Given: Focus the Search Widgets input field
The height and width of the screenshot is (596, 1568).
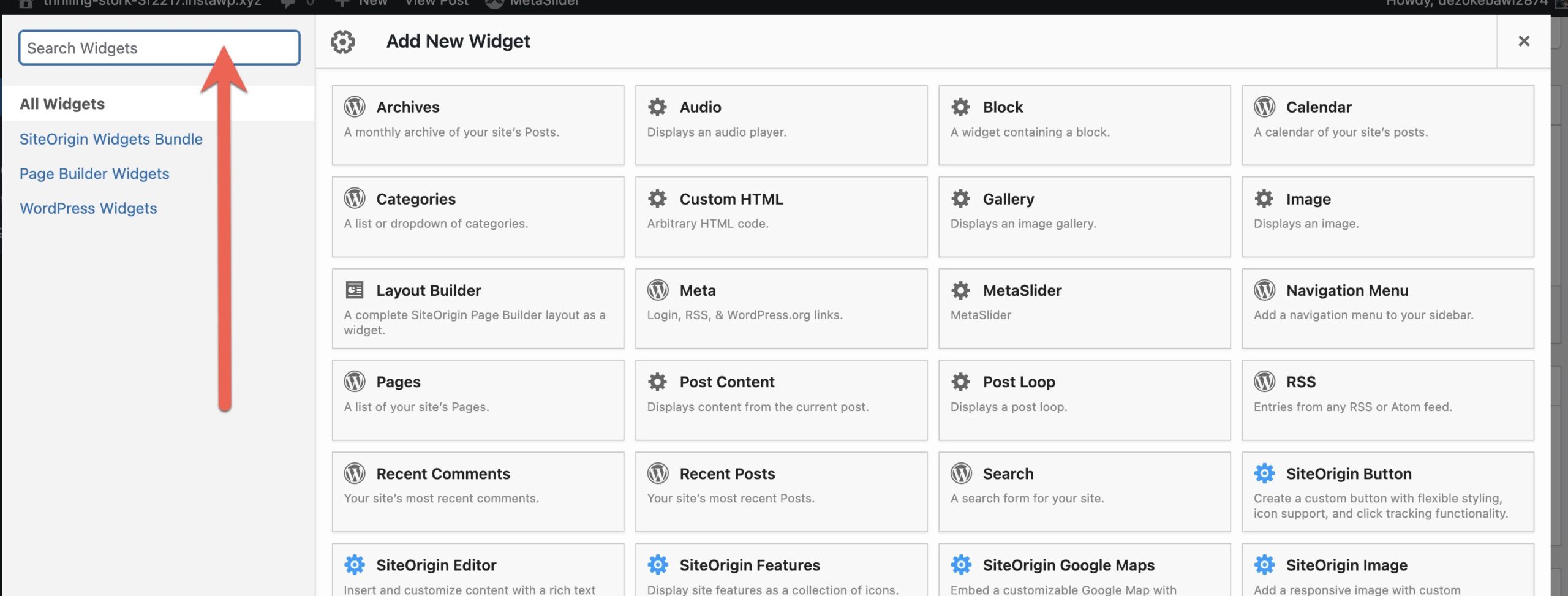Looking at the screenshot, I should click(x=116, y=48).
